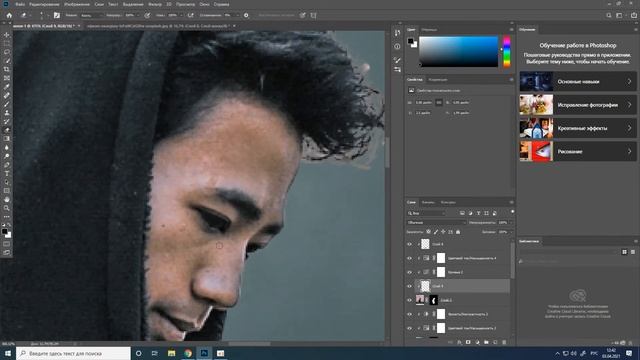The image size is (640, 360).
Task: Select the Dodge tool
Action: pyautogui.click(x=7, y=156)
